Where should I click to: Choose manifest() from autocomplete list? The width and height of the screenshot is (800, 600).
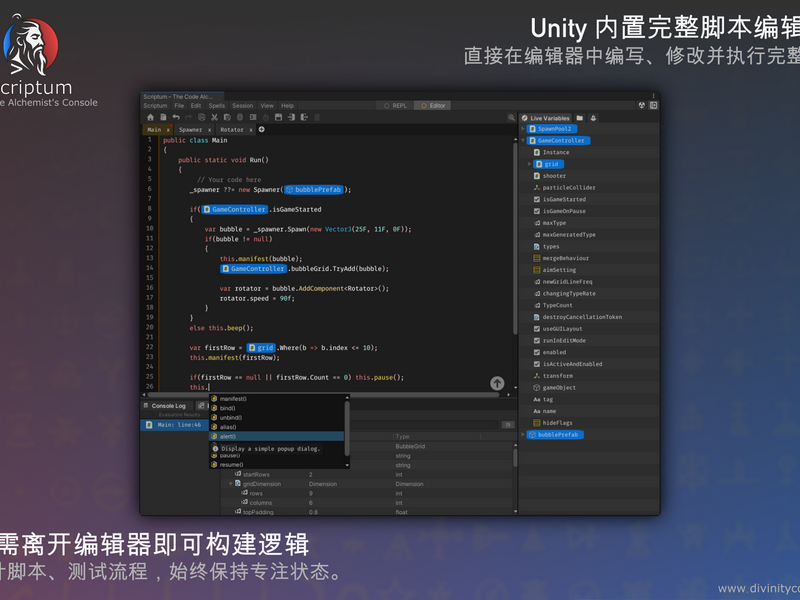(277, 399)
